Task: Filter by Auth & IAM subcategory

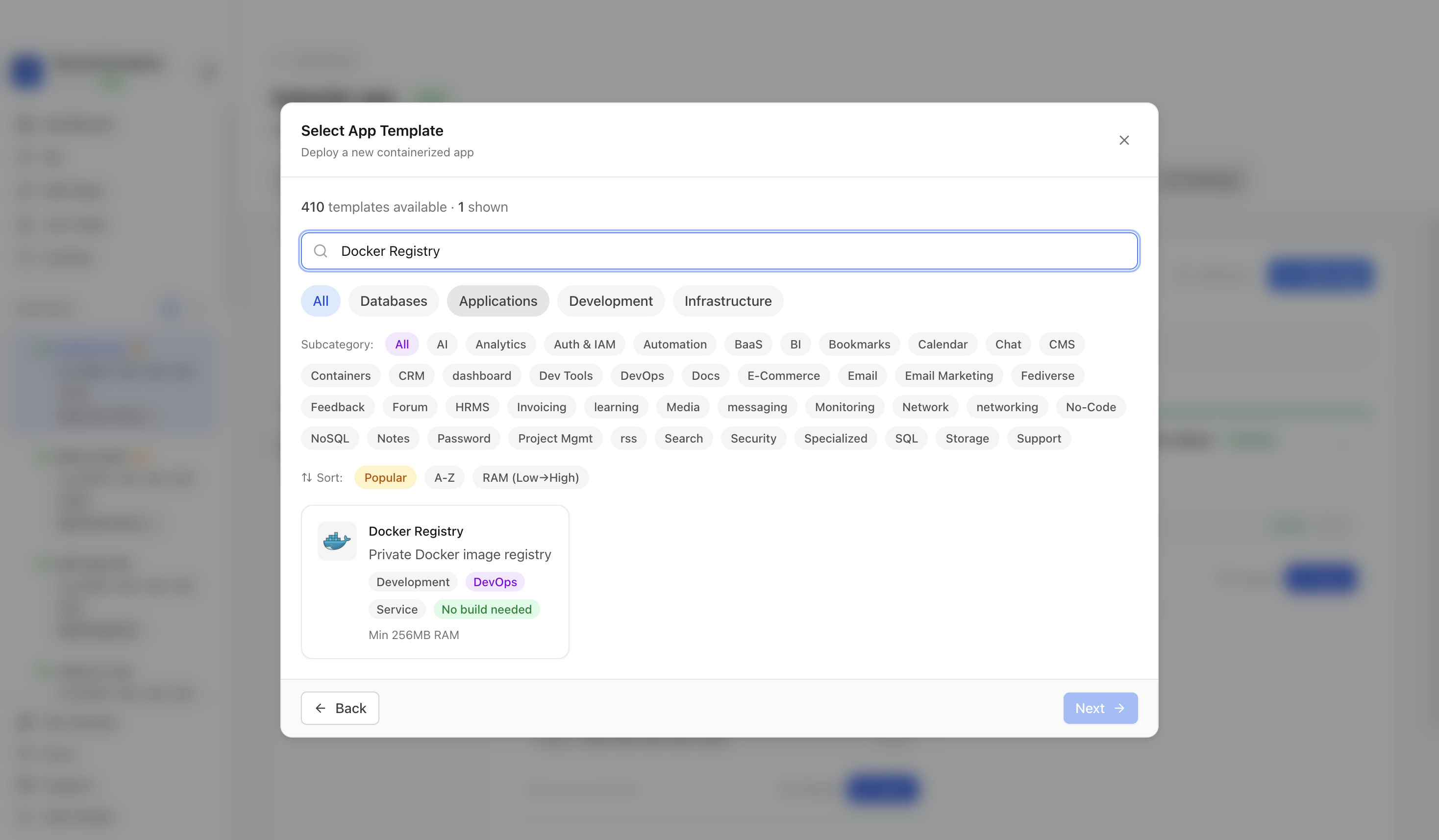Action: click(x=584, y=345)
